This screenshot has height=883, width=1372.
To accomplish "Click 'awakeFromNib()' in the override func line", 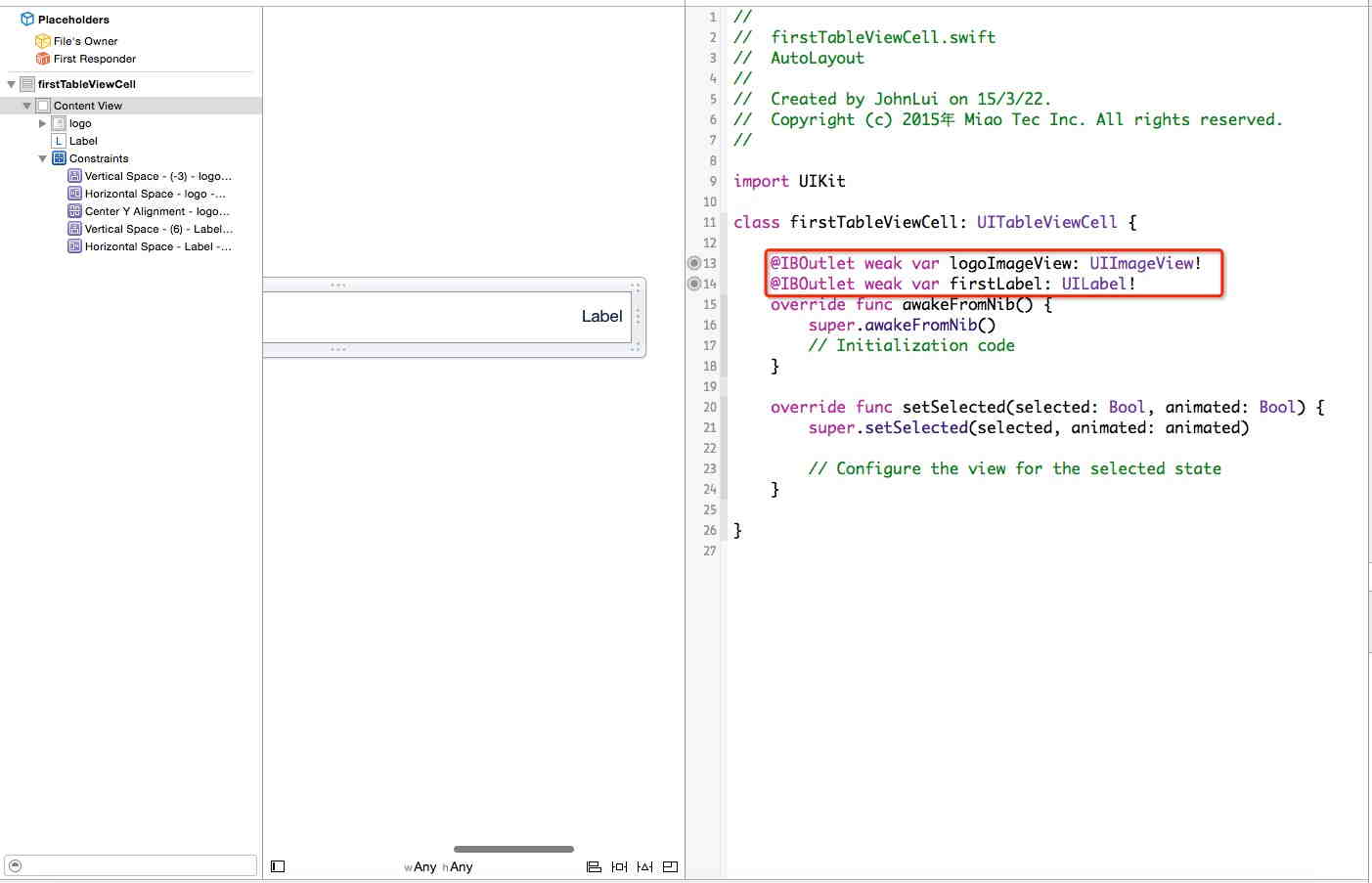I will point(967,304).
